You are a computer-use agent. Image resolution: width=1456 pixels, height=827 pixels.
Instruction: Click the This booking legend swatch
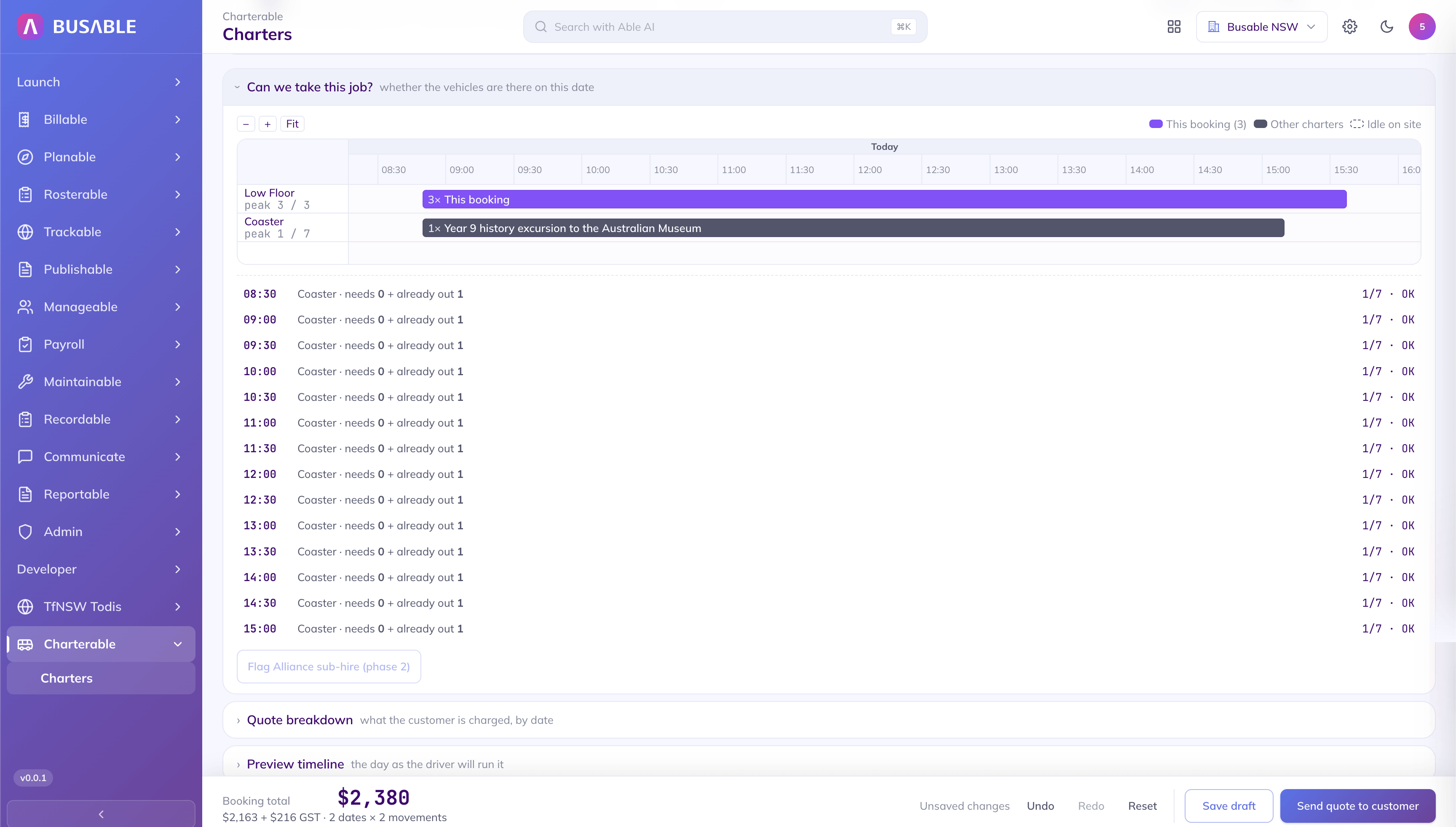click(x=1156, y=124)
